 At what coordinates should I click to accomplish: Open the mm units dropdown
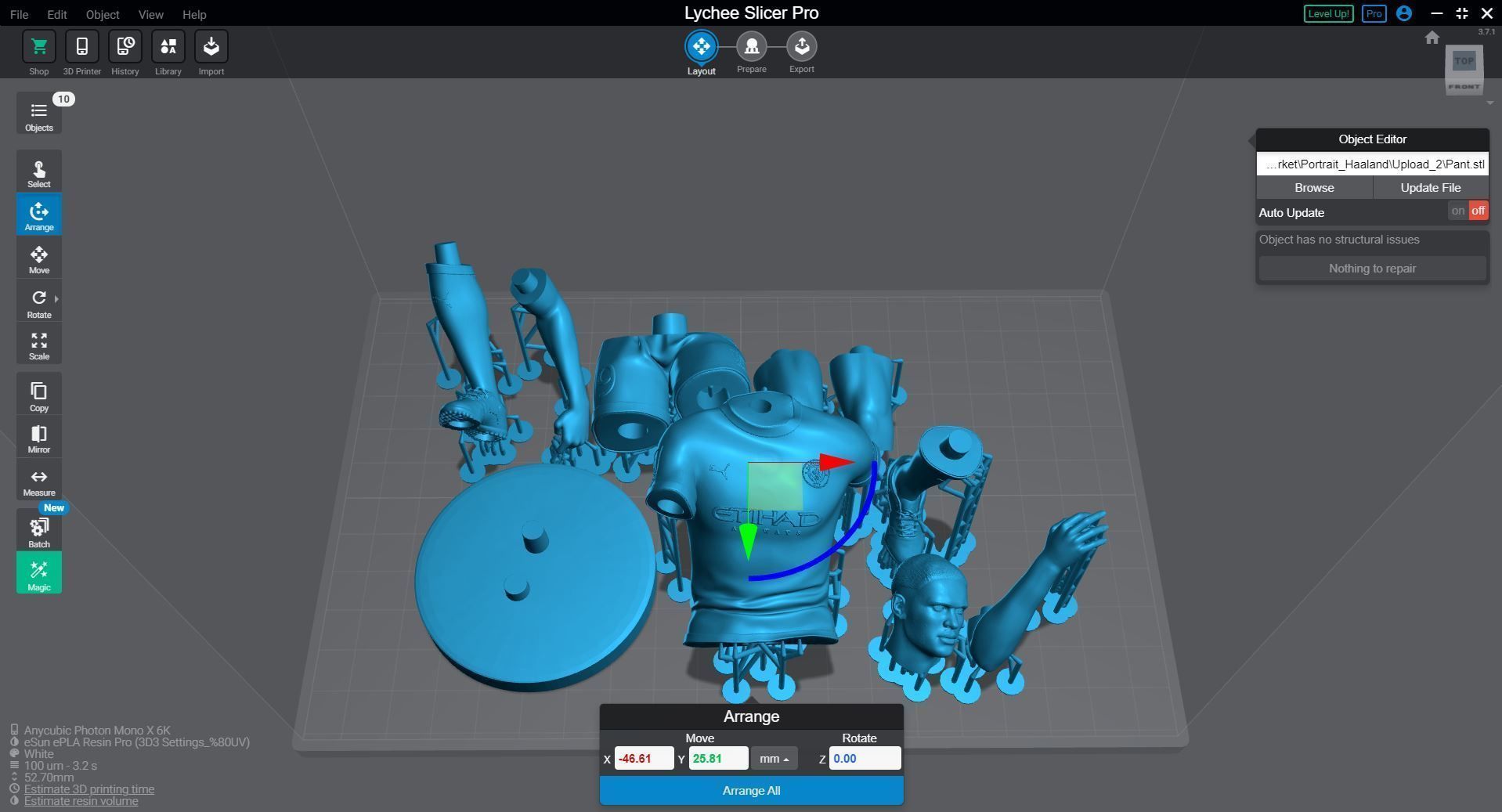(774, 759)
